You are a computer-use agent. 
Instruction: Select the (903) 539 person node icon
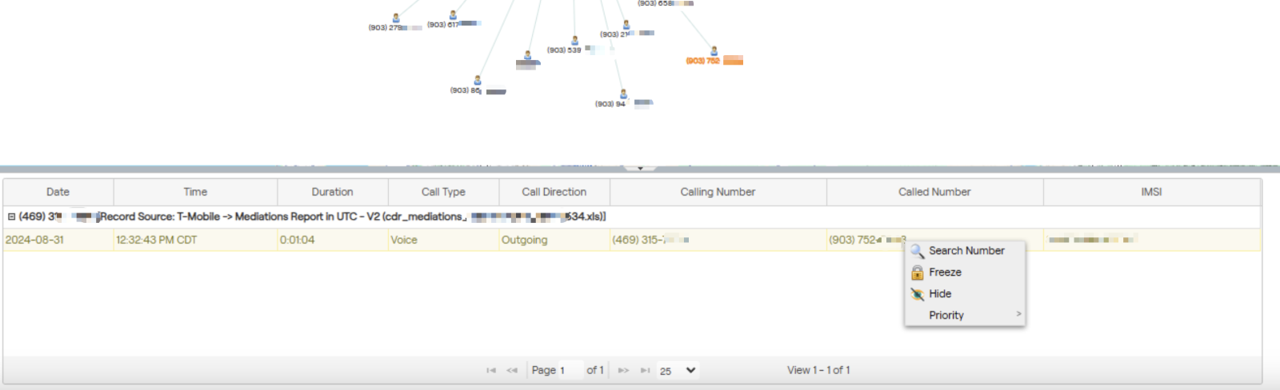tap(575, 41)
